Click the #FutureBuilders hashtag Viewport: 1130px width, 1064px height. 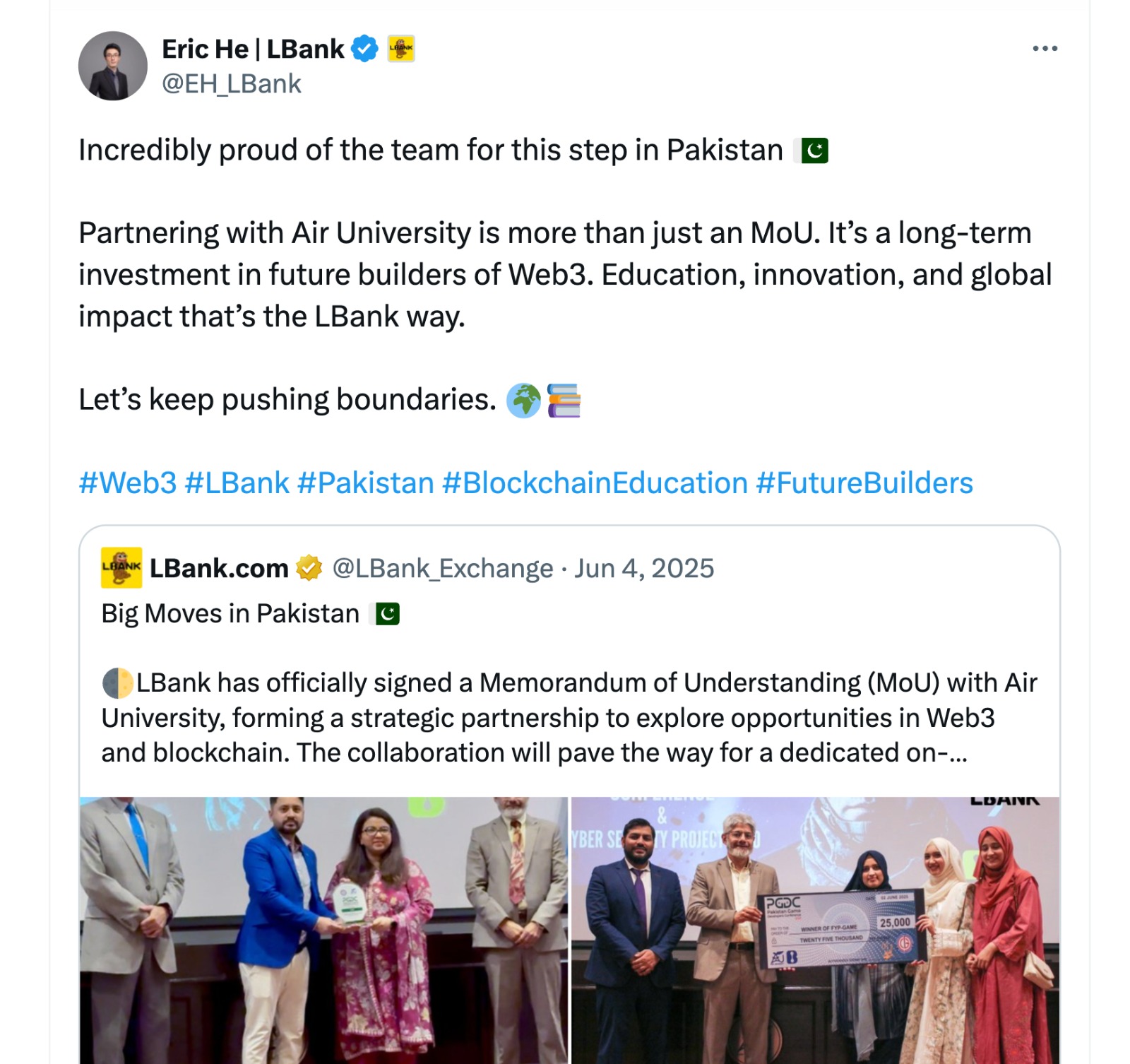point(864,483)
